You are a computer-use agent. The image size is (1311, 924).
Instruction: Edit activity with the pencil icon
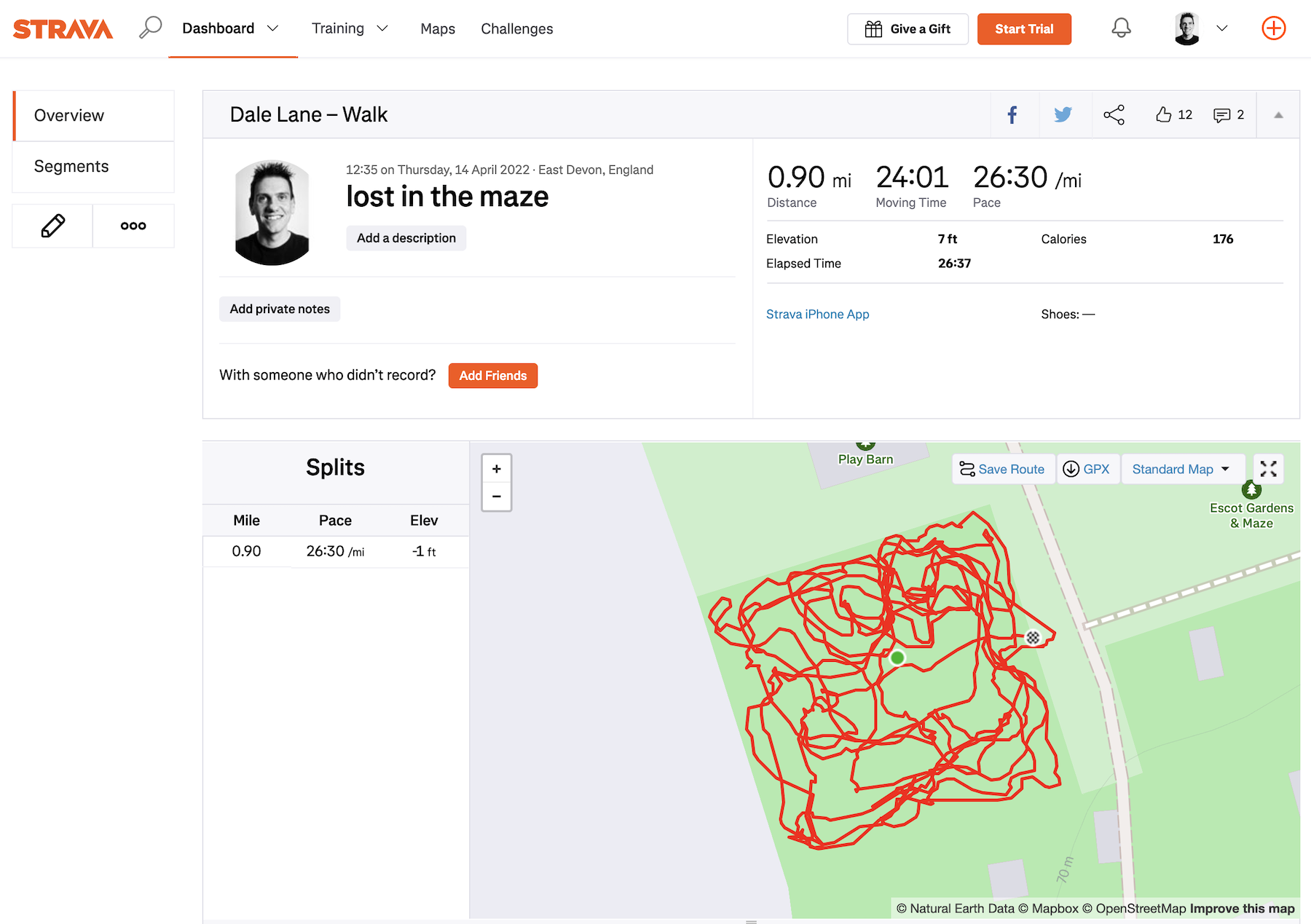pyautogui.click(x=52, y=226)
